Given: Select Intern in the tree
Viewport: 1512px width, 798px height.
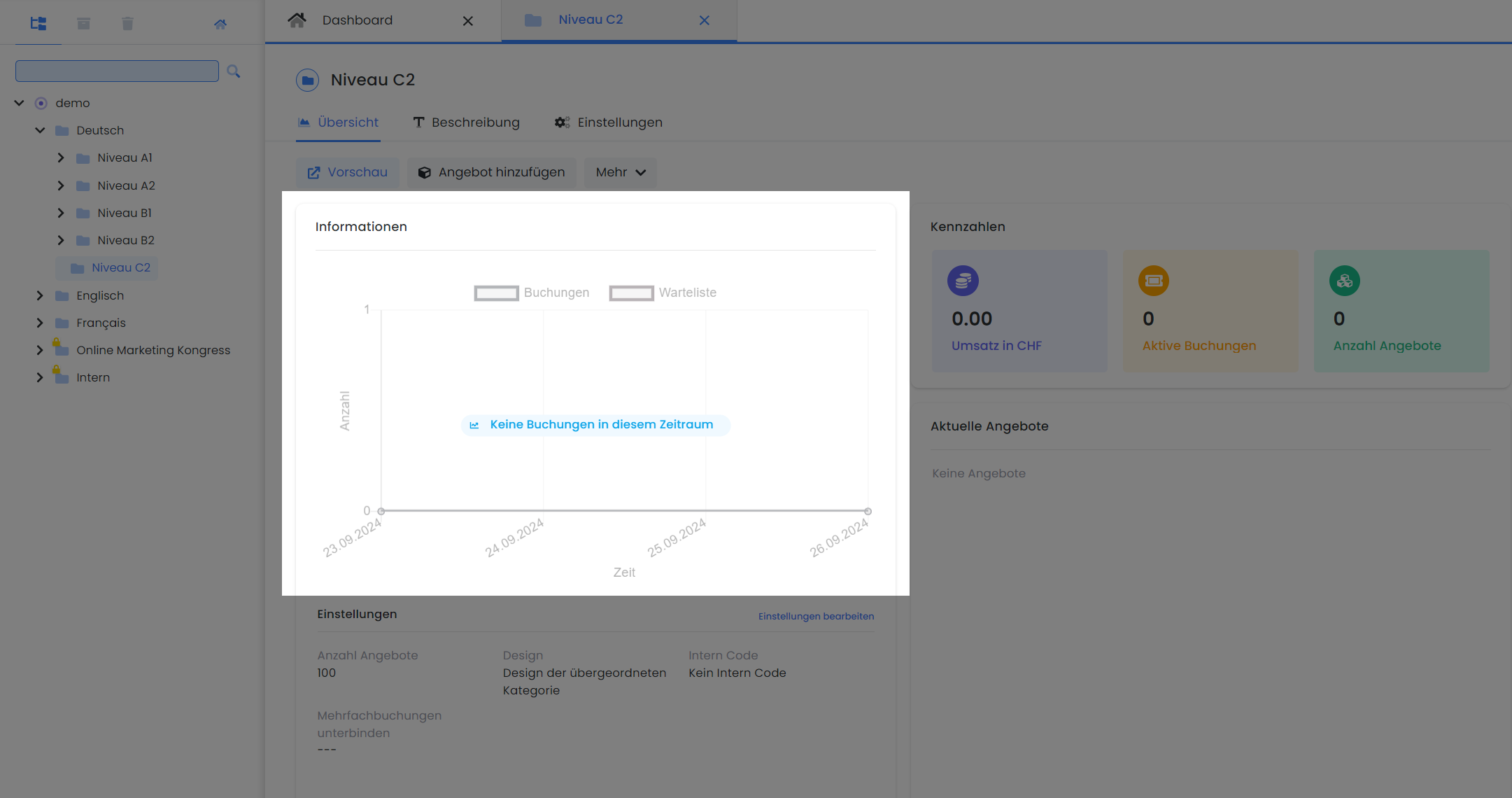Looking at the screenshot, I should coord(93,377).
